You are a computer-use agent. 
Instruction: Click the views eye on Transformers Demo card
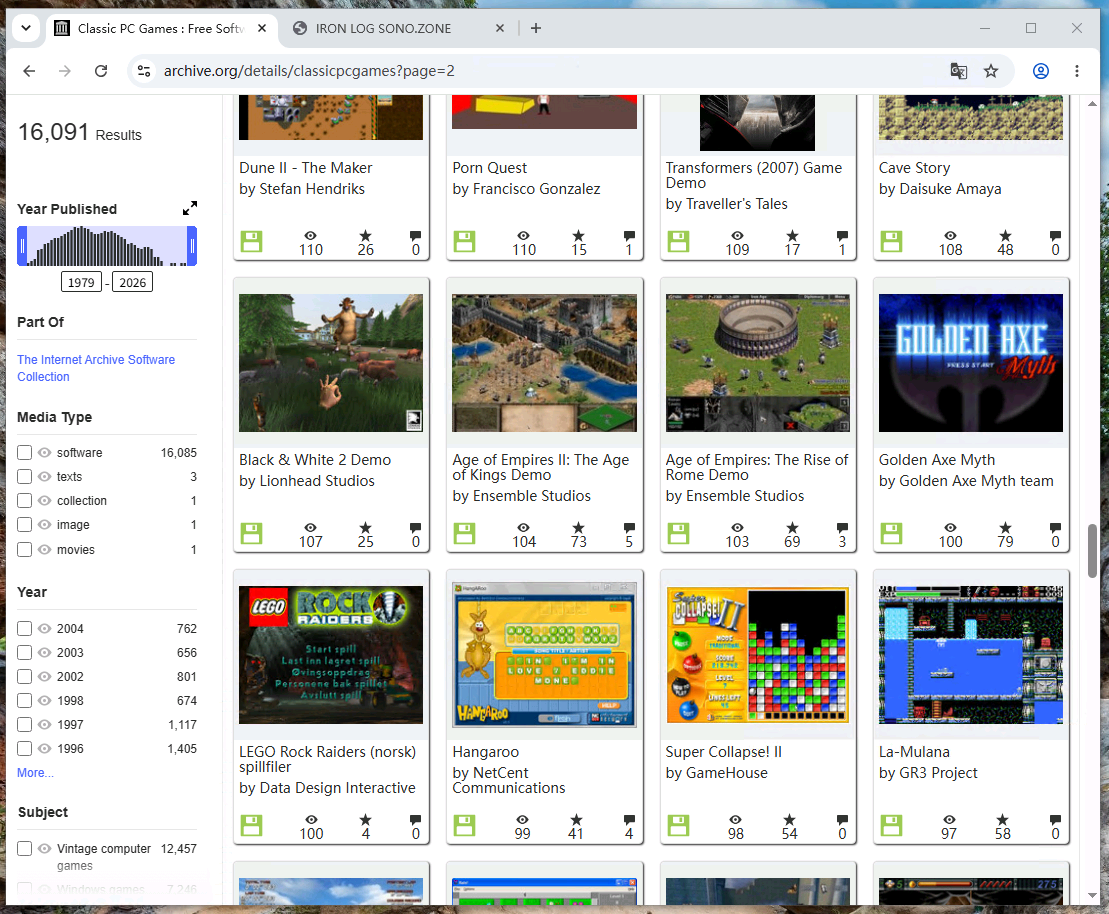click(737, 236)
